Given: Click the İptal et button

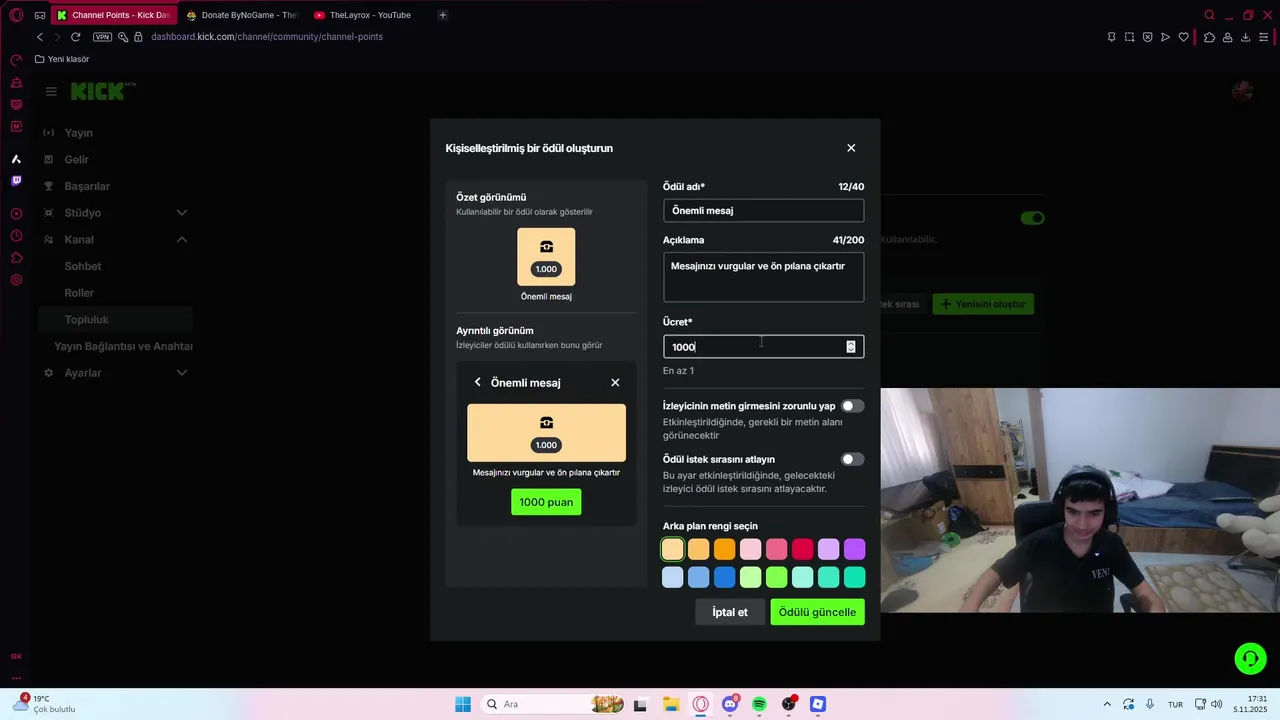Looking at the screenshot, I should [x=730, y=612].
